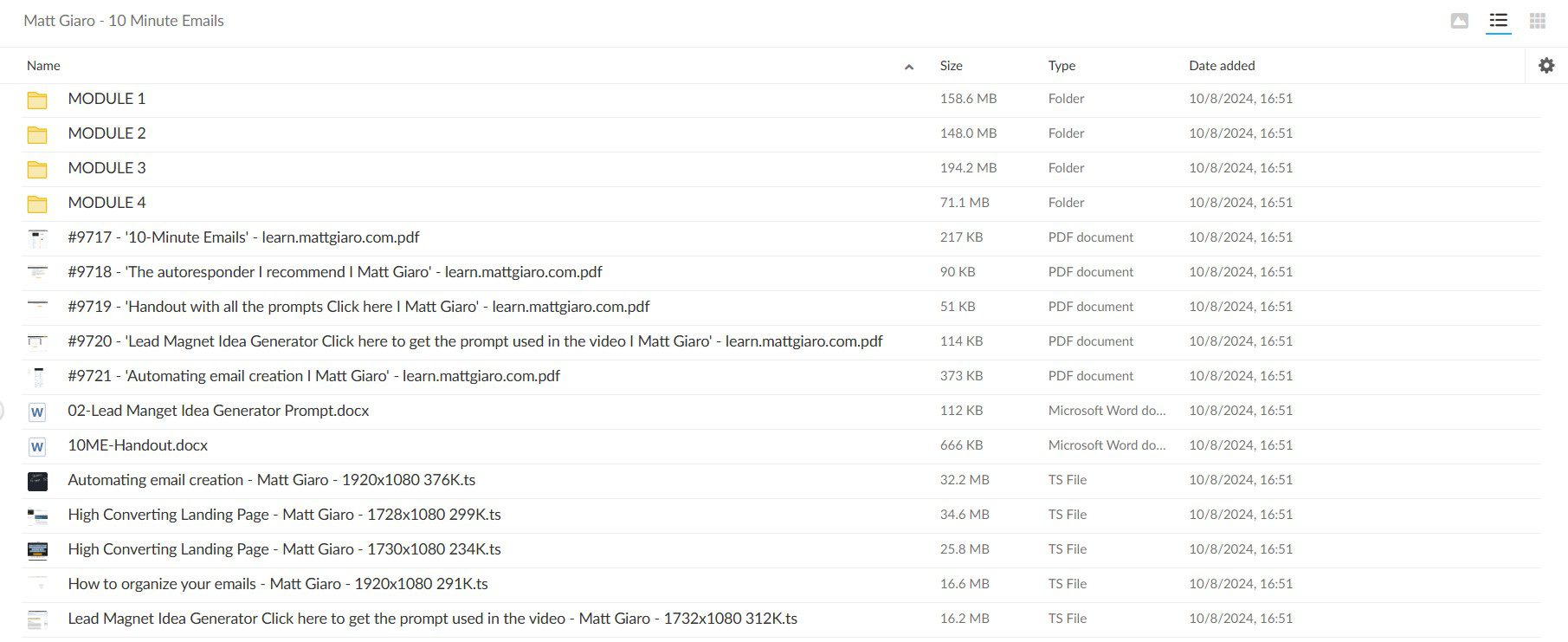Toggle sort direction arrow in Name column
Image resolution: width=1568 pixels, height=642 pixels.
click(908, 67)
